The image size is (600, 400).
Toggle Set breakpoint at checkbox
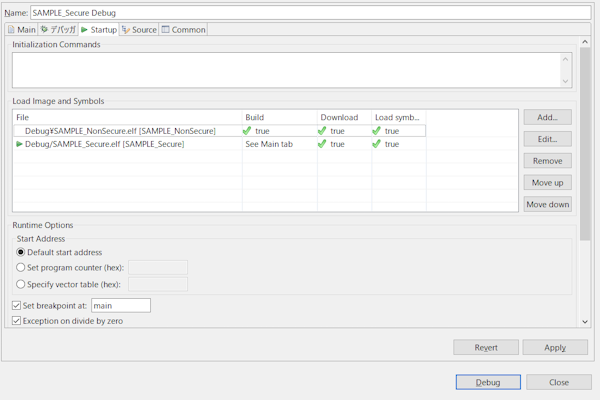[x=16, y=305]
